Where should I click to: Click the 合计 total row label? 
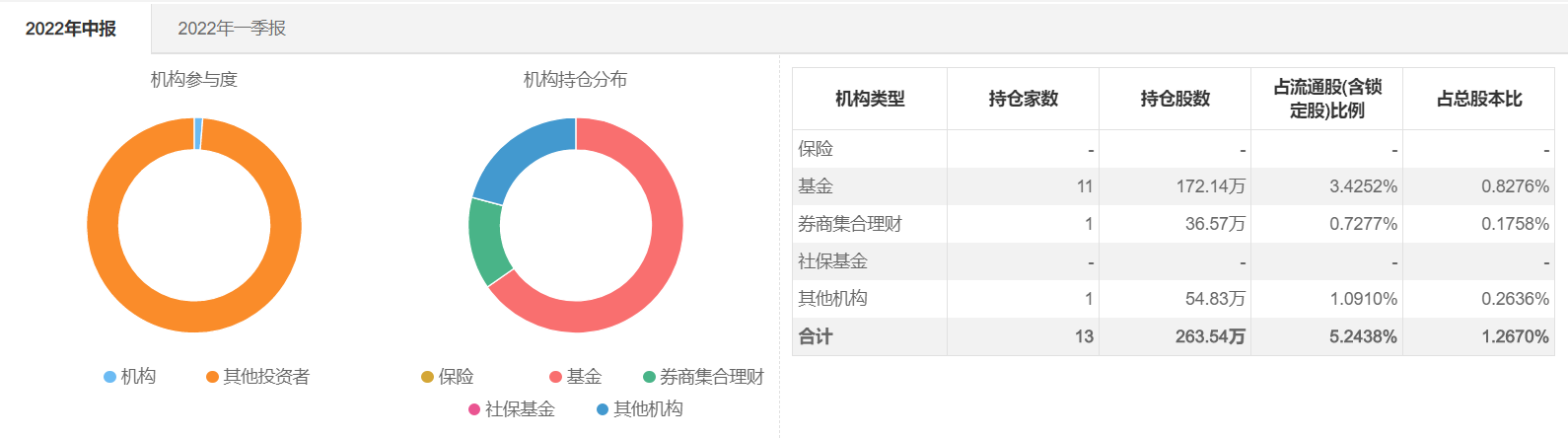816,336
